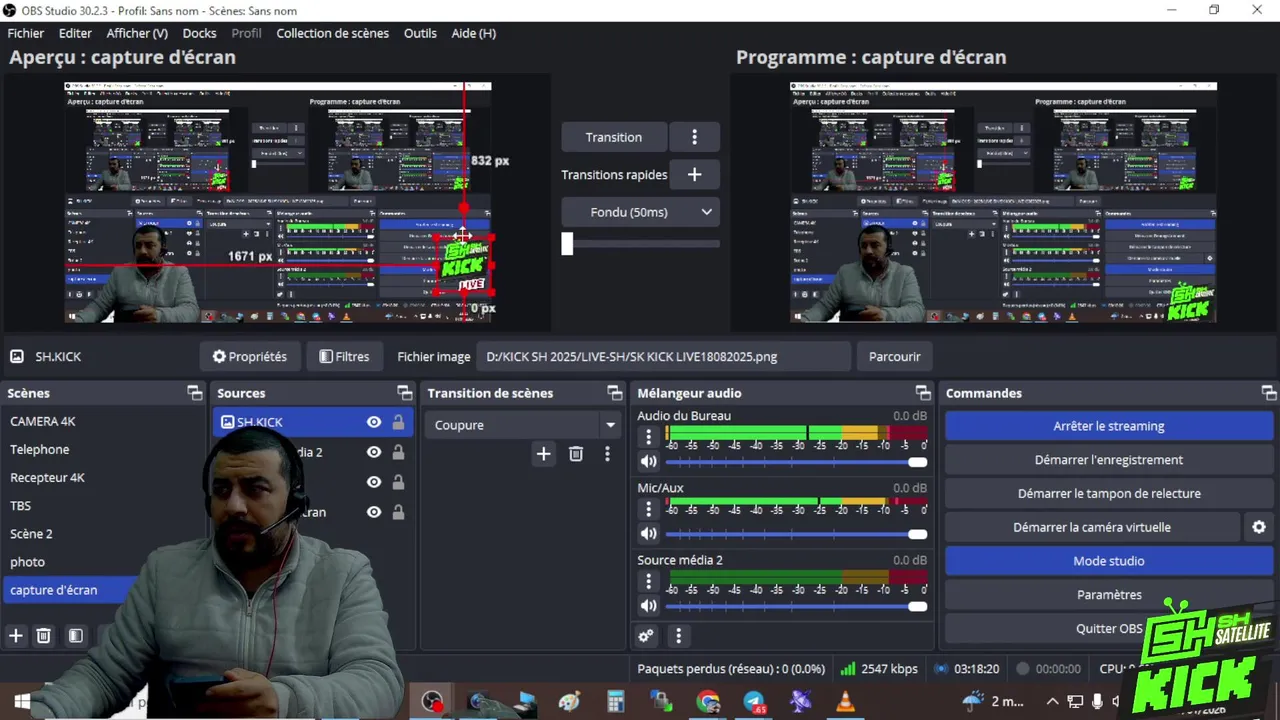Open scene filters icon in Scènes toolbar
Image resolution: width=1280 pixels, height=720 pixels.
click(75, 636)
